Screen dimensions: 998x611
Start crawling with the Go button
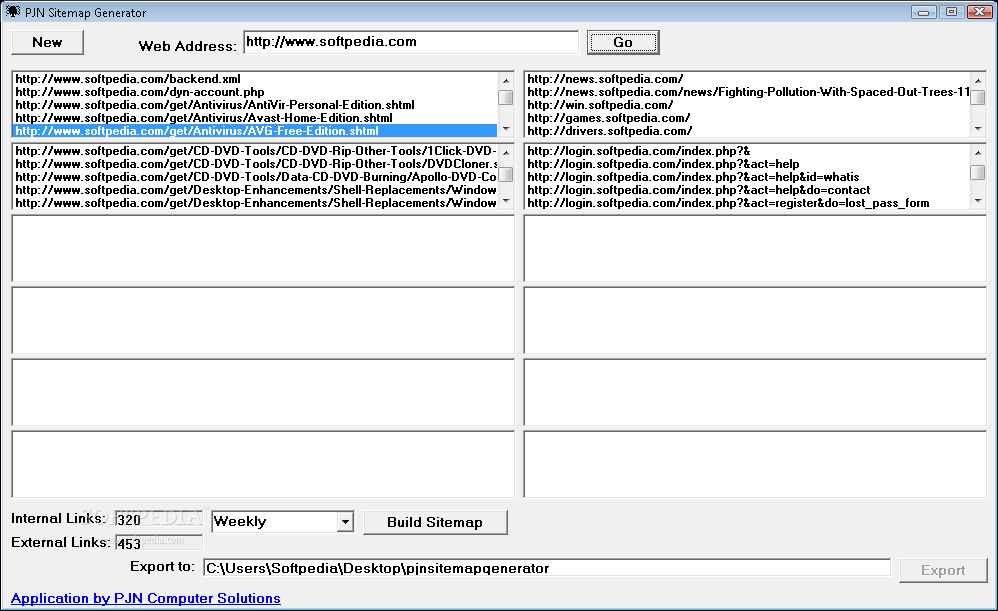pyautogui.click(x=622, y=43)
